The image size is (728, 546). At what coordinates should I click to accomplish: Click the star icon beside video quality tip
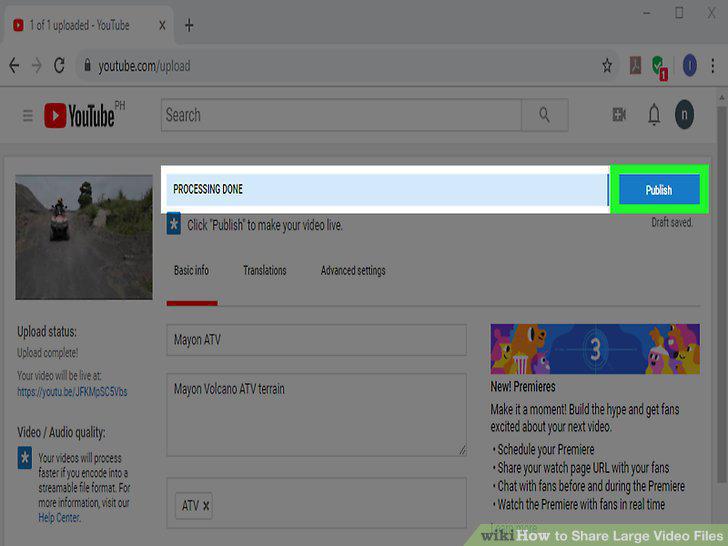[x=25, y=458]
